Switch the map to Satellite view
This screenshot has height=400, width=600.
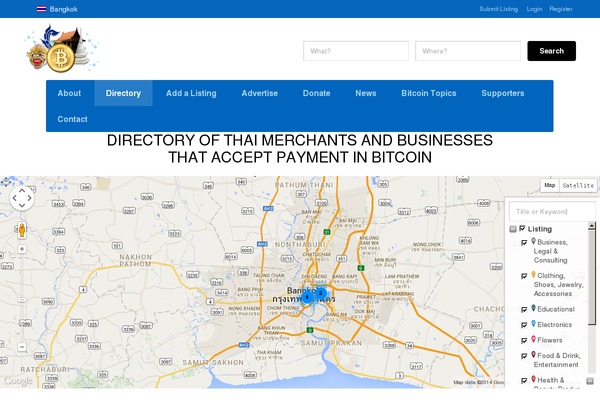coord(578,185)
